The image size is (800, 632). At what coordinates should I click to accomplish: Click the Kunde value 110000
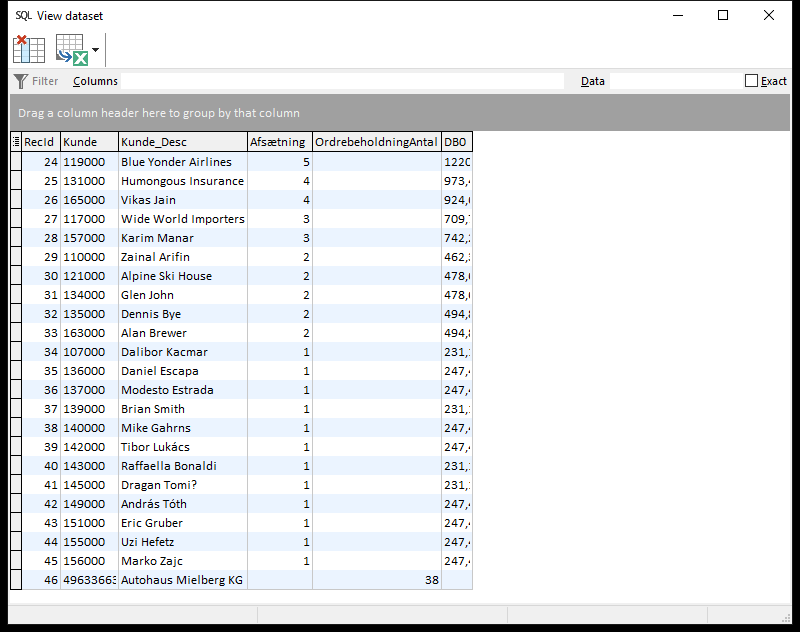[x=89, y=257]
